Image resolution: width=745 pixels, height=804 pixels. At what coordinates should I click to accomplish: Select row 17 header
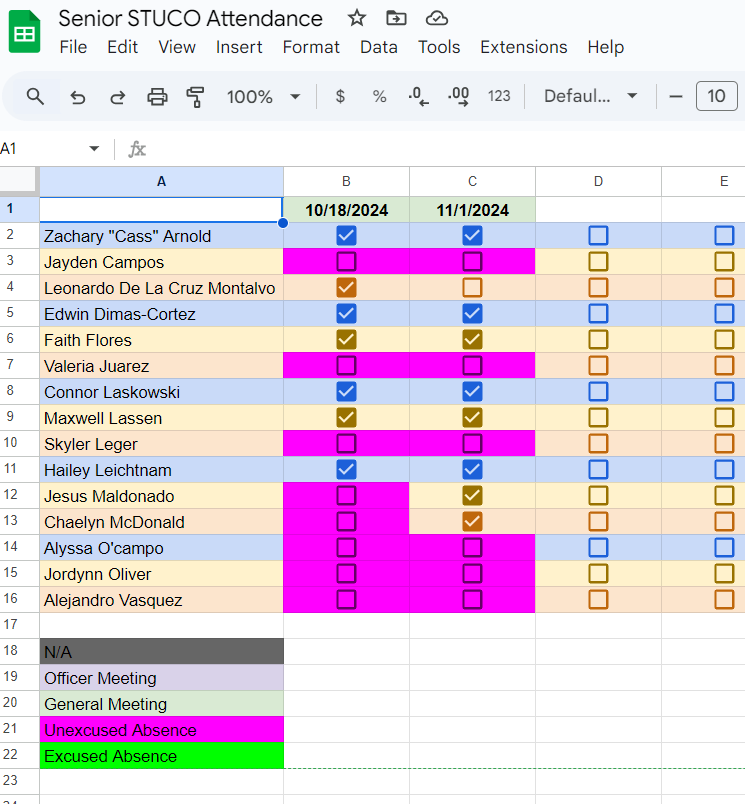19,625
